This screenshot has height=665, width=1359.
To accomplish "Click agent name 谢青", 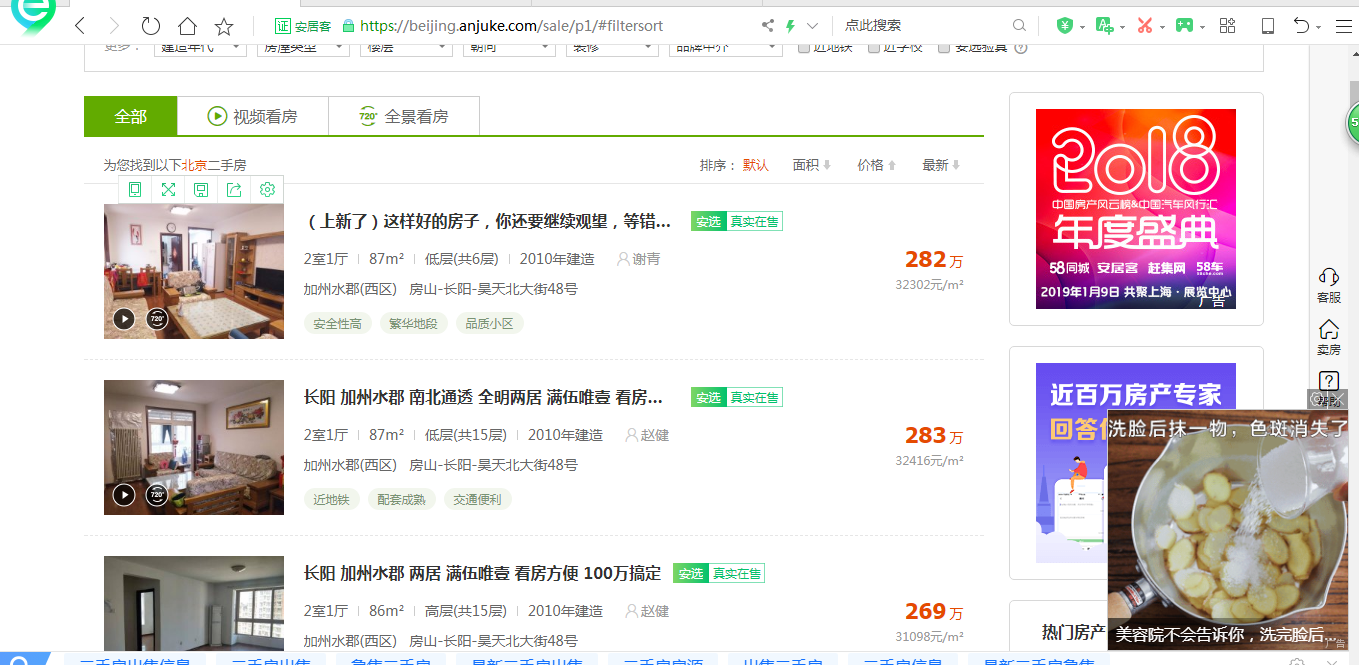I will (x=646, y=259).
